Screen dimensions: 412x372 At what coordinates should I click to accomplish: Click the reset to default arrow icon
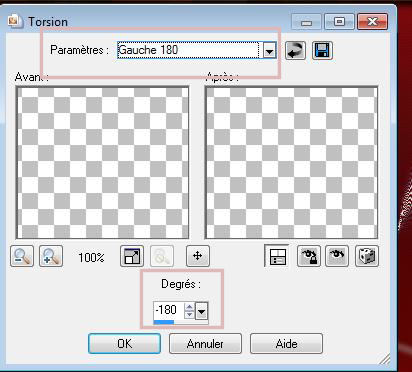click(295, 51)
